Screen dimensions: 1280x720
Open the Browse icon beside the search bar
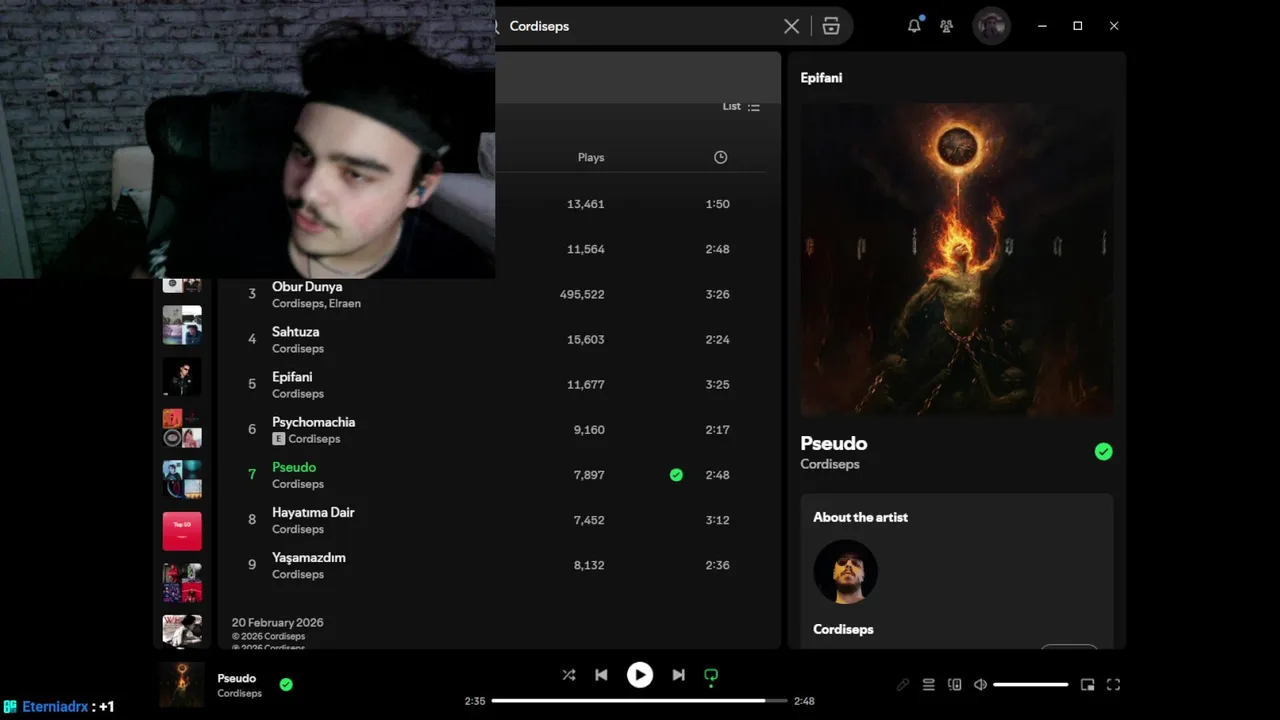831,26
